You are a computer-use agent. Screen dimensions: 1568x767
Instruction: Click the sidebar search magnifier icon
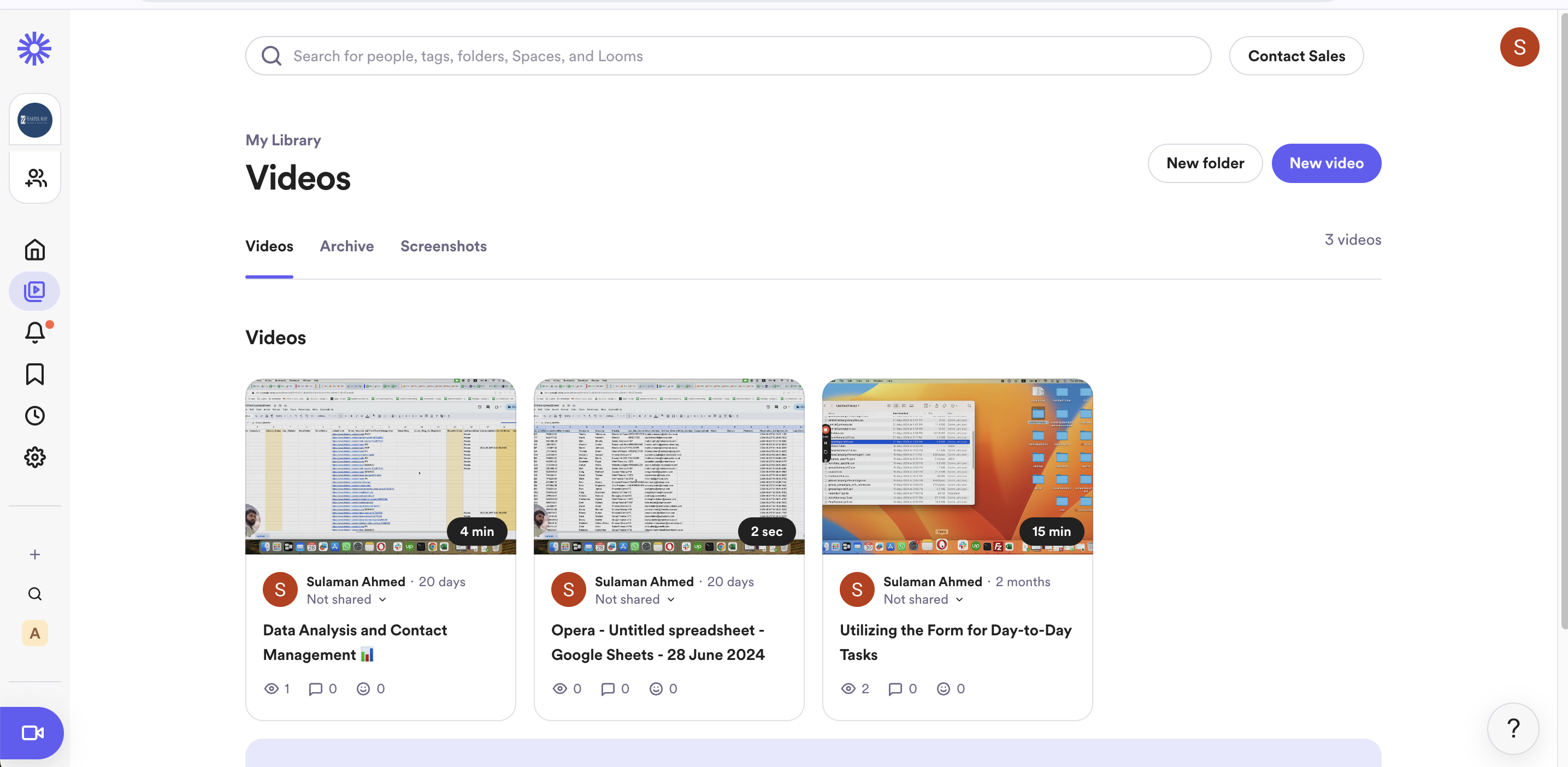(35, 593)
